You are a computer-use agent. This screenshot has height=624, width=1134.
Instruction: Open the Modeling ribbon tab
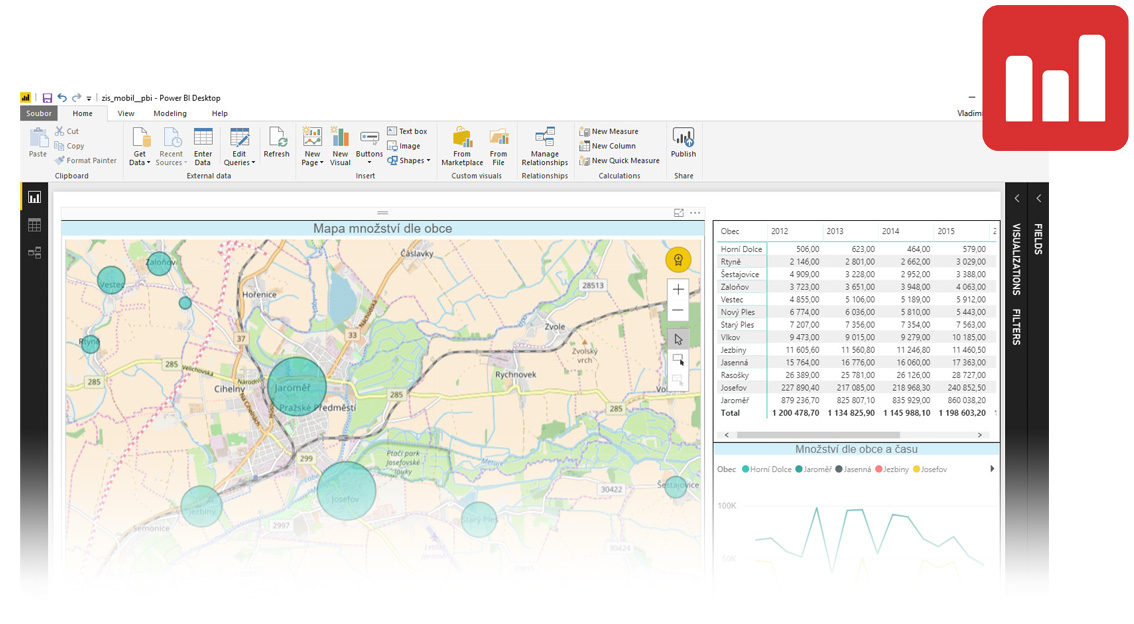(x=170, y=114)
